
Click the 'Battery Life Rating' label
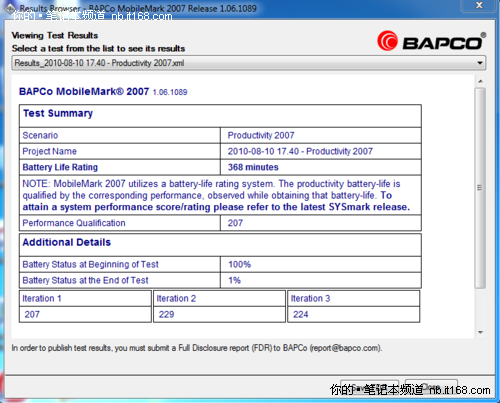[x=60, y=167]
